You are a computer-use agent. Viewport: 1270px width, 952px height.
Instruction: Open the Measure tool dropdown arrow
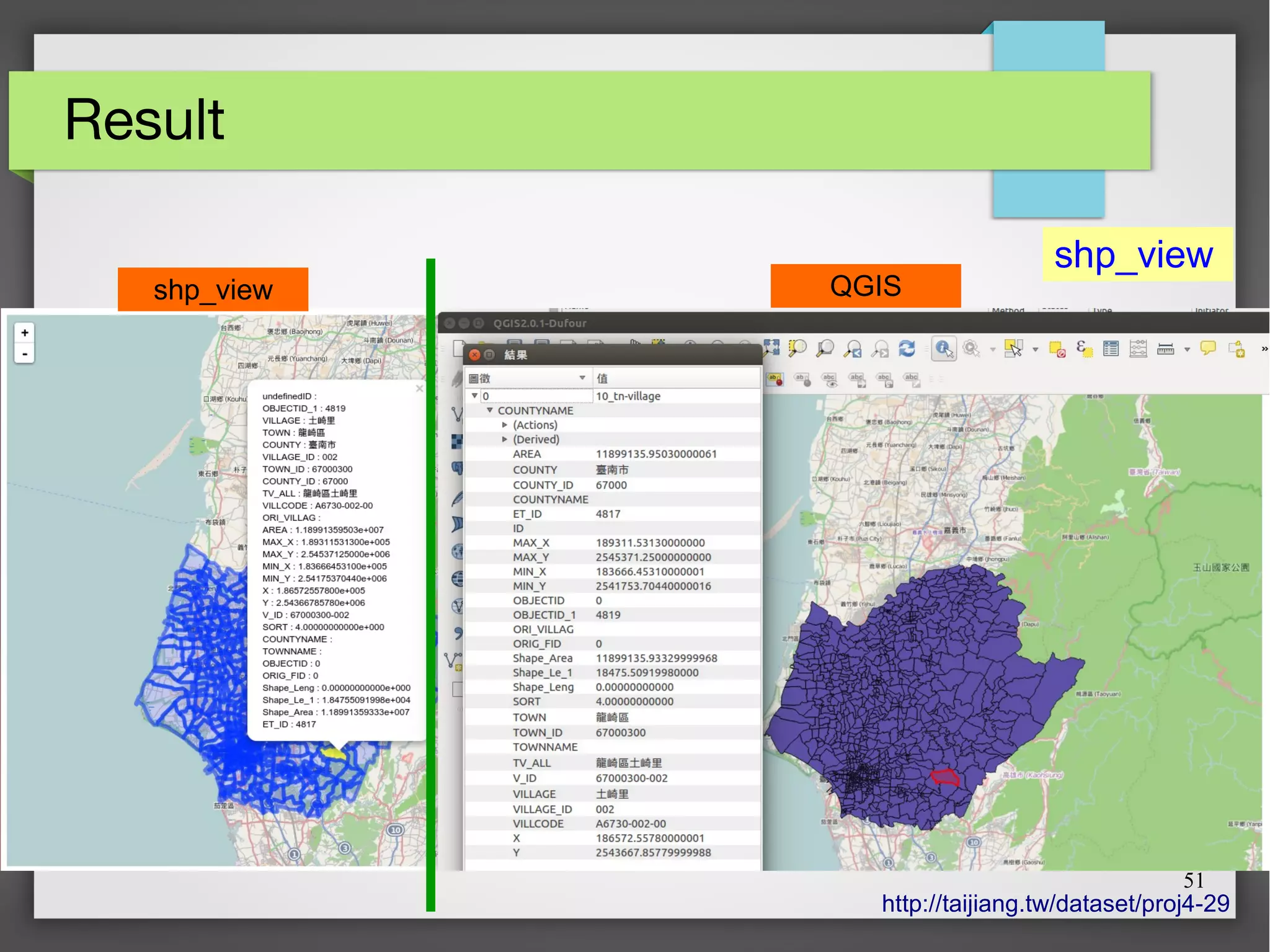[1187, 350]
